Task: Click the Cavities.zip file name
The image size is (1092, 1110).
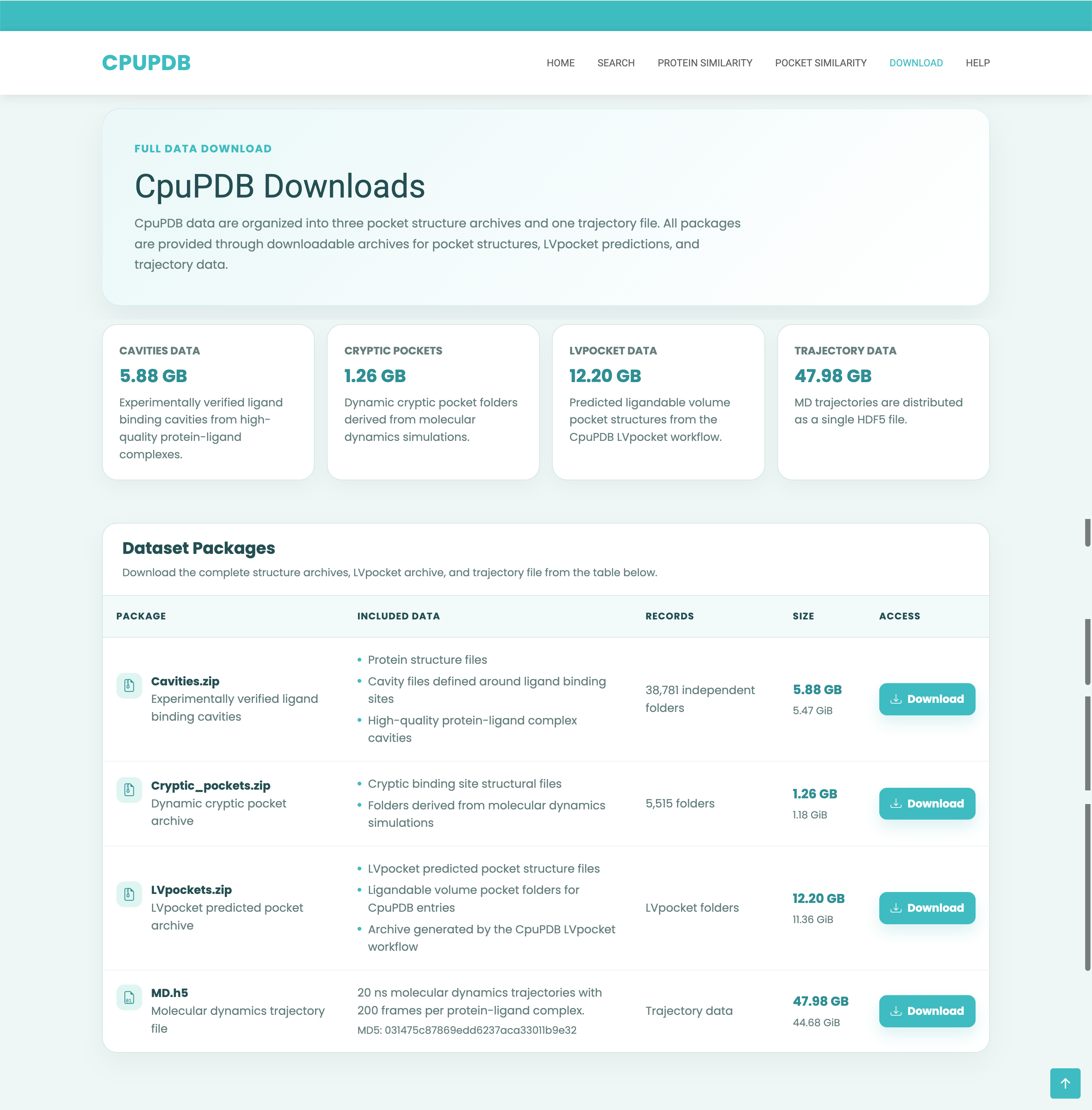Action: pyautogui.click(x=185, y=681)
